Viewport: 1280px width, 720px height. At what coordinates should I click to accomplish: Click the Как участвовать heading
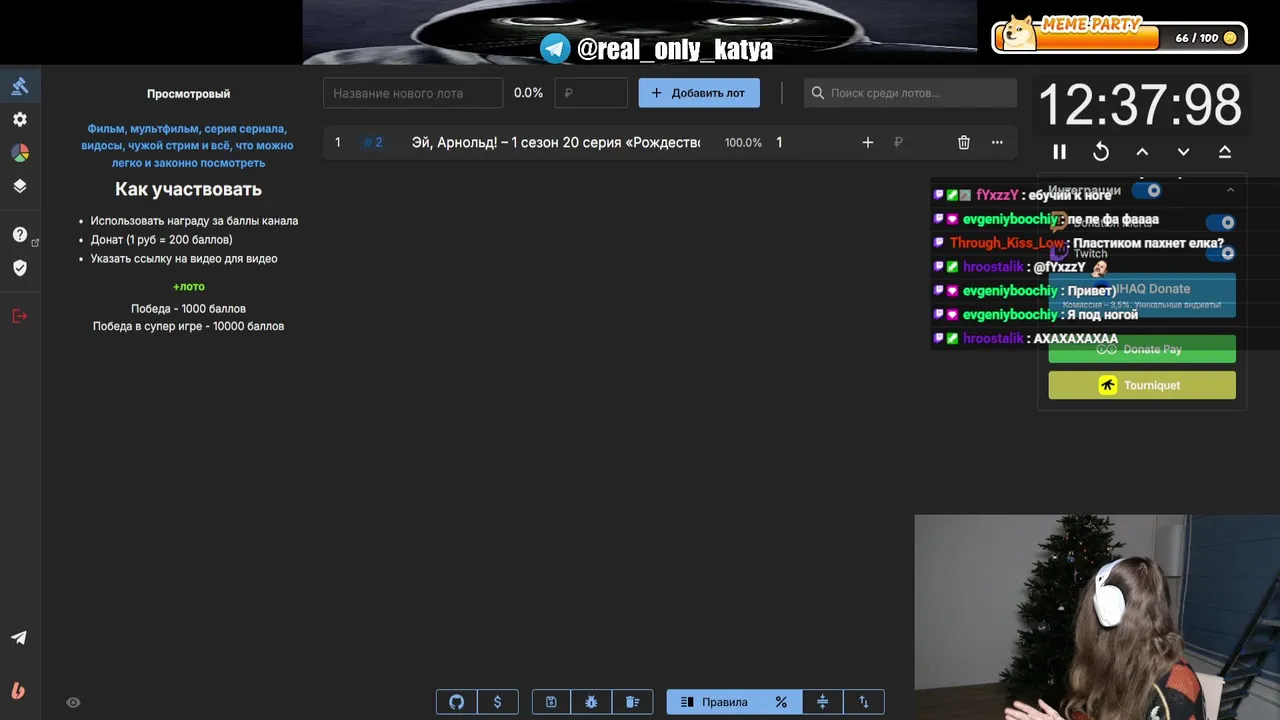(x=188, y=189)
